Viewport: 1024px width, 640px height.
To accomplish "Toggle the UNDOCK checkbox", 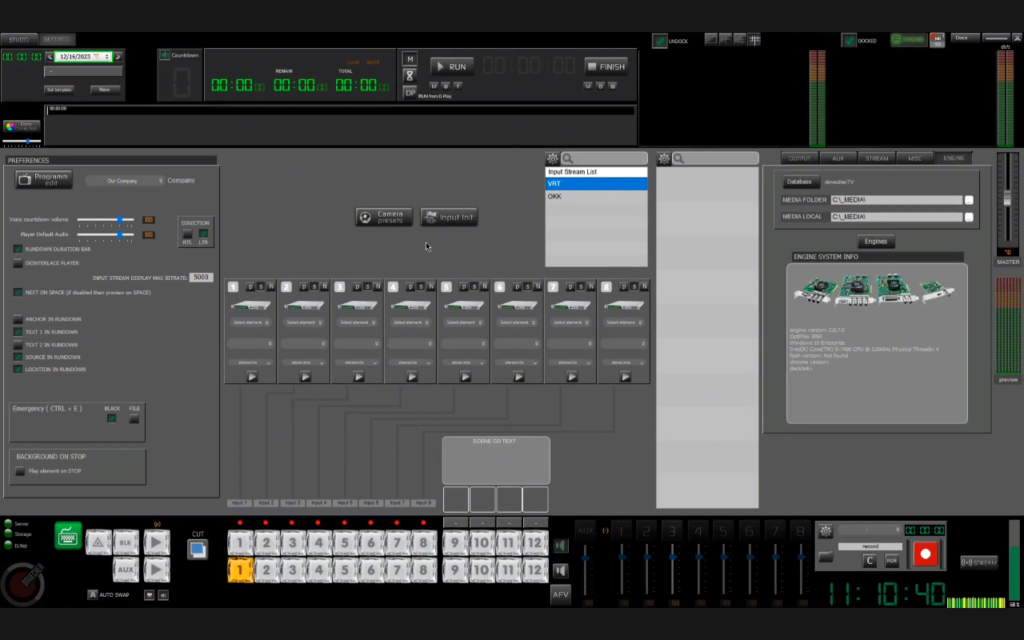I will [660, 40].
